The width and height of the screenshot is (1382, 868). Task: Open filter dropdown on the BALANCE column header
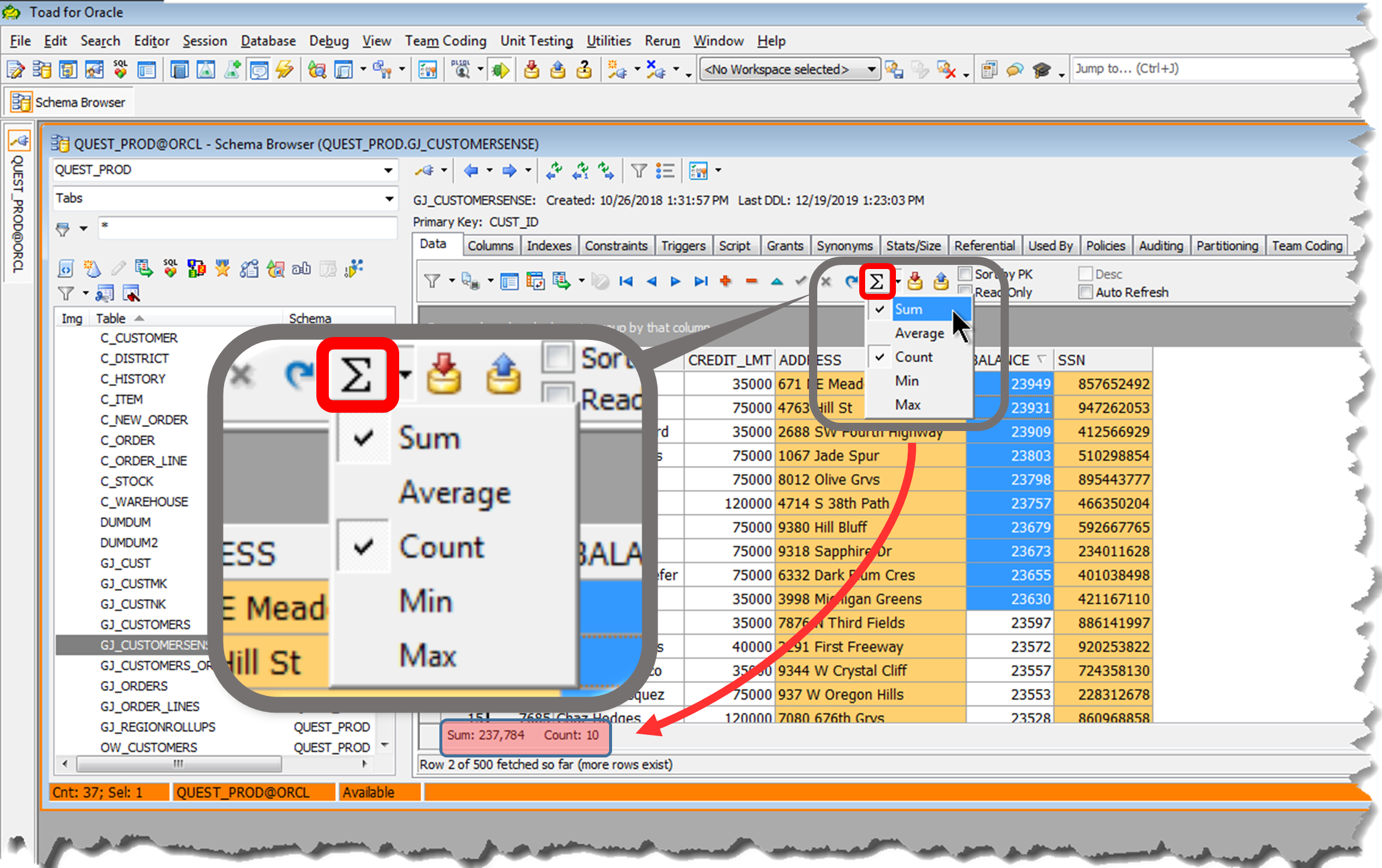pyautogui.click(x=1042, y=359)
